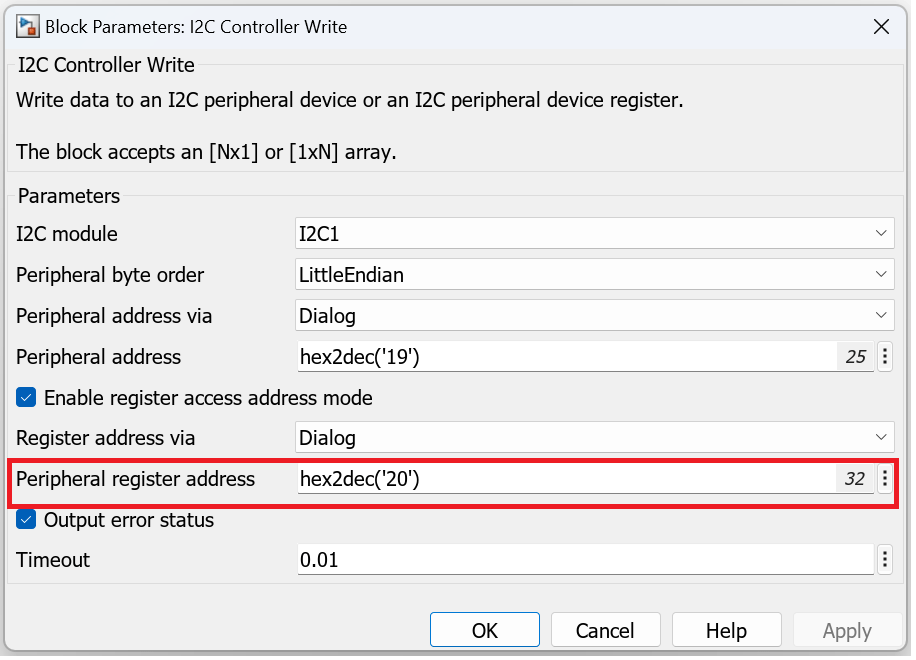Image resolution: width=916 pixels, height=660 pixels.
Task: Open the Peripheral byte order dropdown showing LittleEndian
Action: [x=590, y=274]
